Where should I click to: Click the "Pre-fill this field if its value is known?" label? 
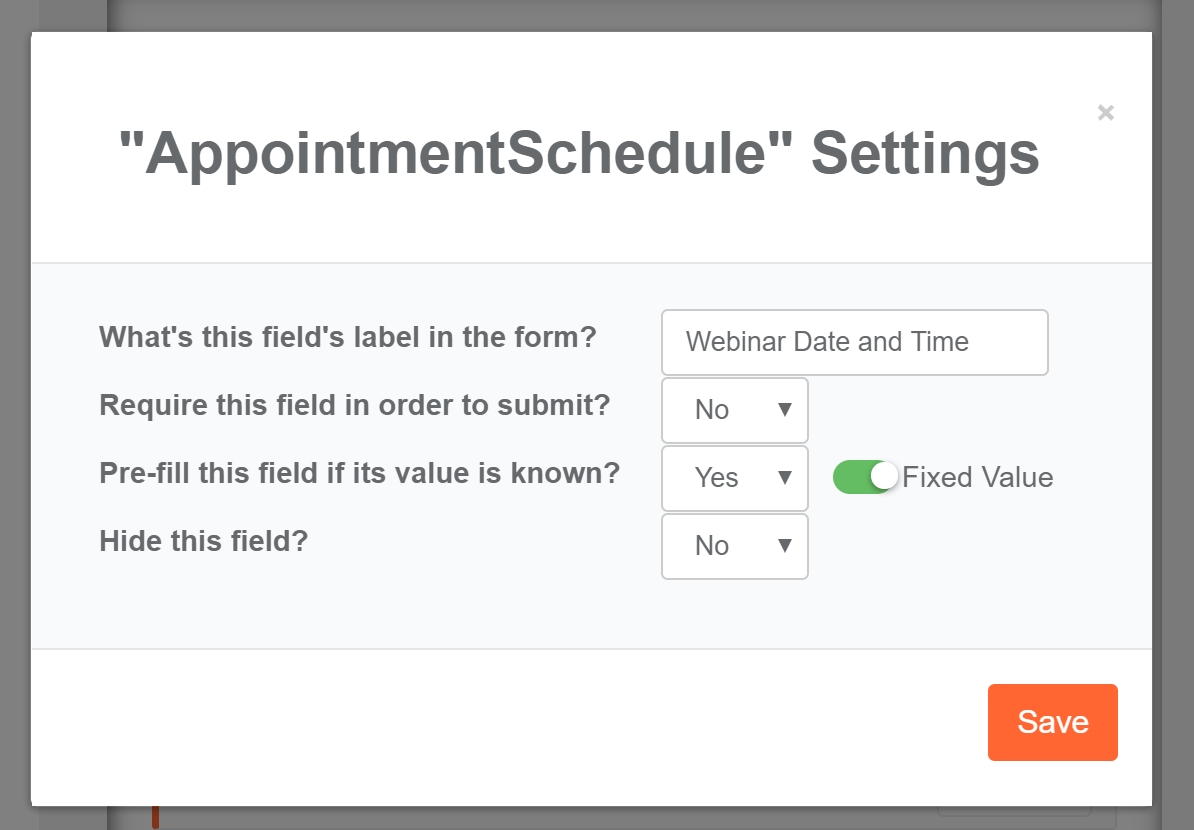pyautogui.click(x=360, y=473)
